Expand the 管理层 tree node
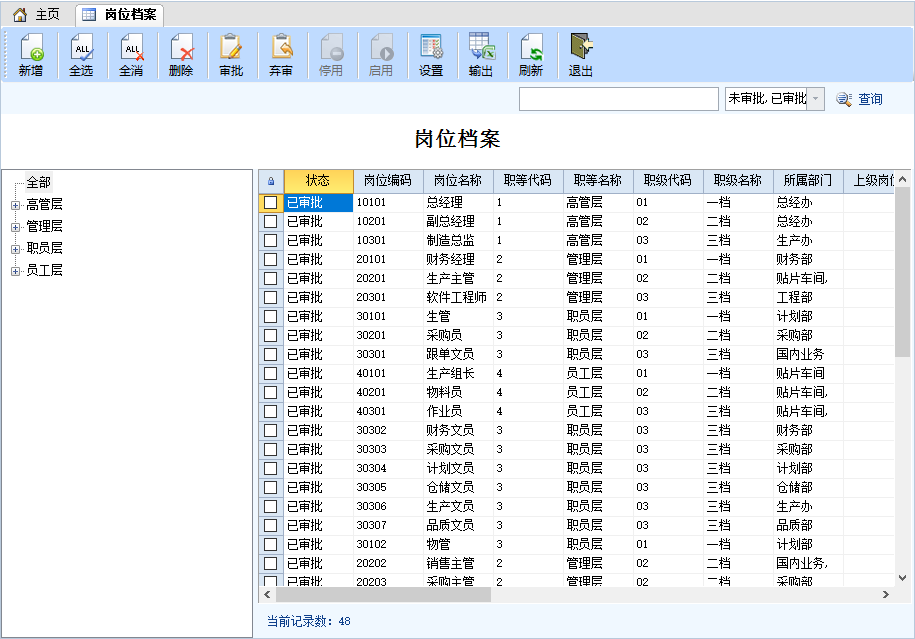Image resolution: width=915 pixels, height=639 pixels. [16, 227]
